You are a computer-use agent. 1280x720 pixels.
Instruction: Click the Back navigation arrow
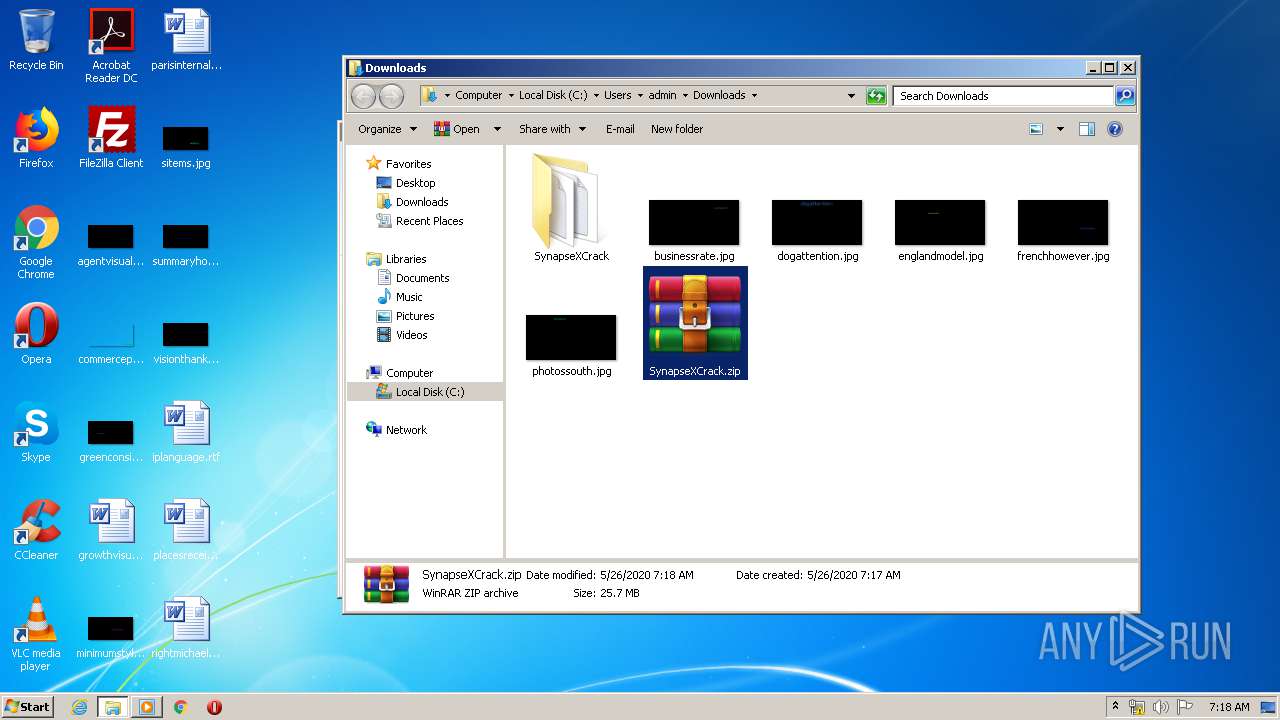point(364,96)
